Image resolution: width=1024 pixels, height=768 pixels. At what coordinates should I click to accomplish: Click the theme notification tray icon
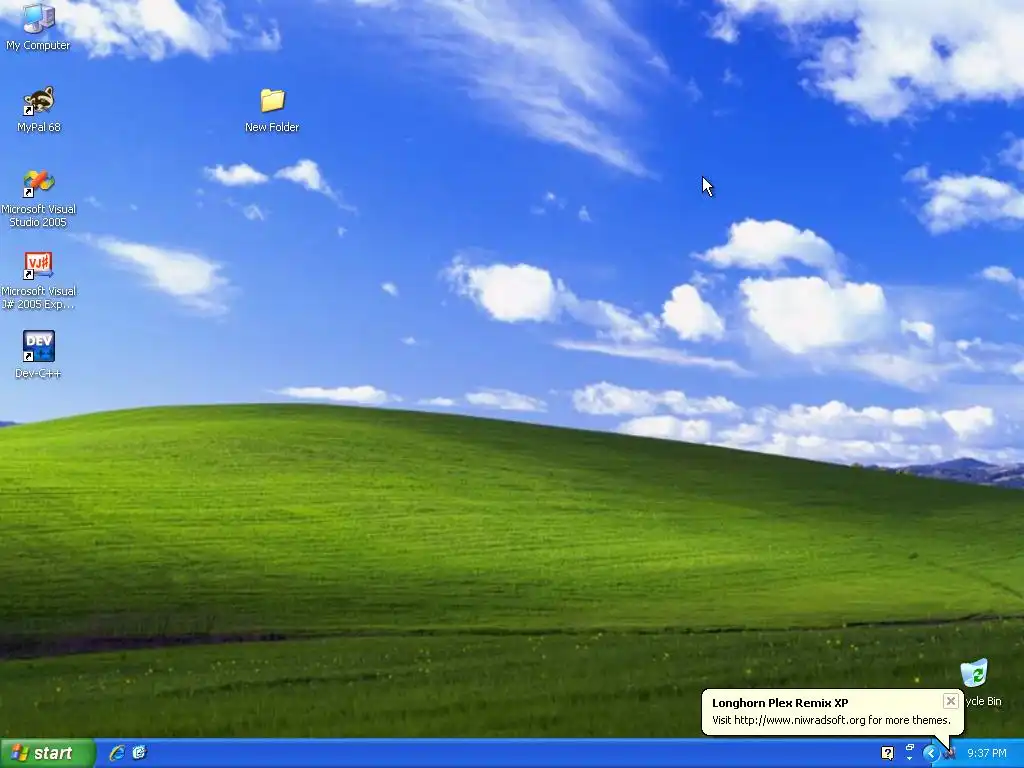(950, 753)
